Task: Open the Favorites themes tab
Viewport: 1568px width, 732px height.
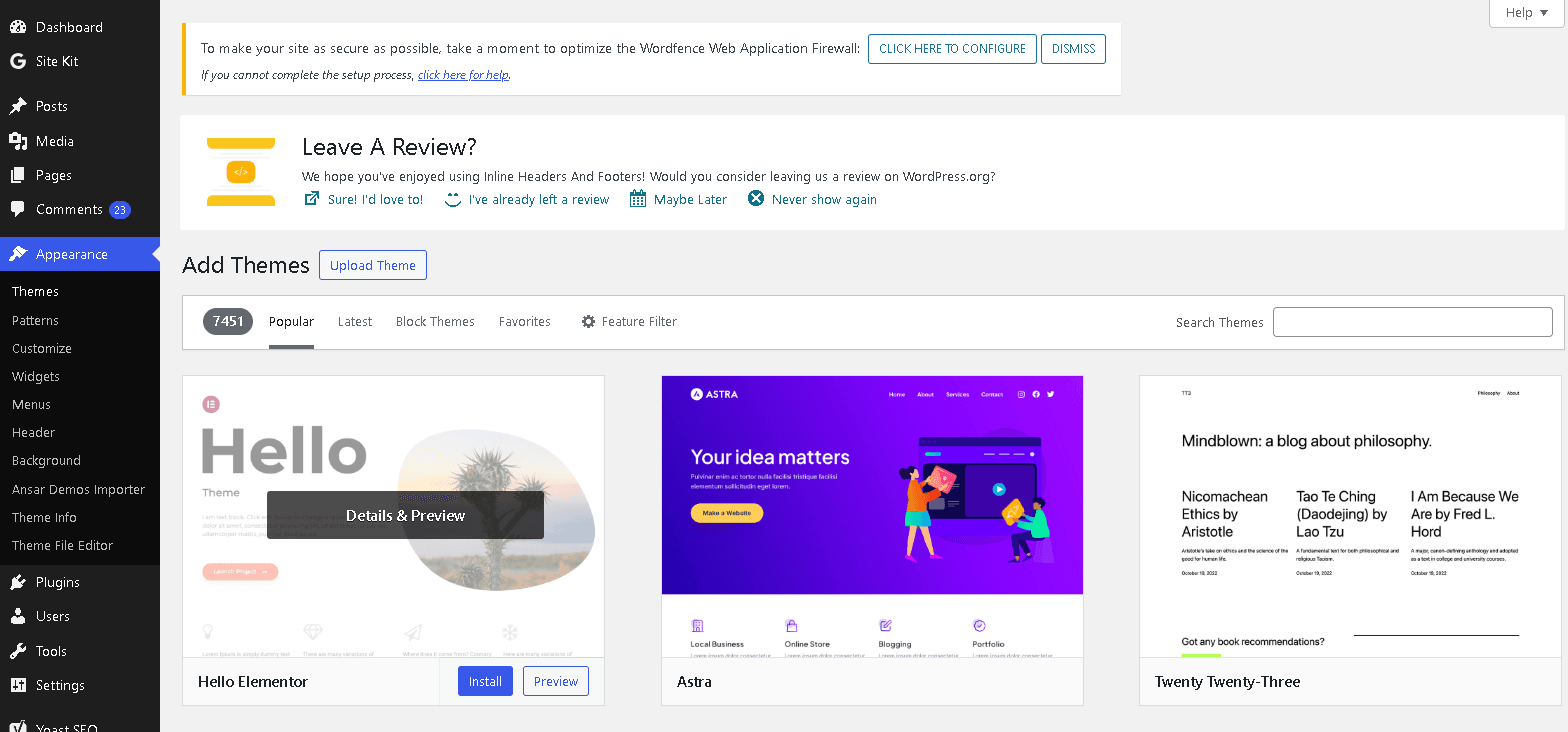Action: (x=525, y=322)
